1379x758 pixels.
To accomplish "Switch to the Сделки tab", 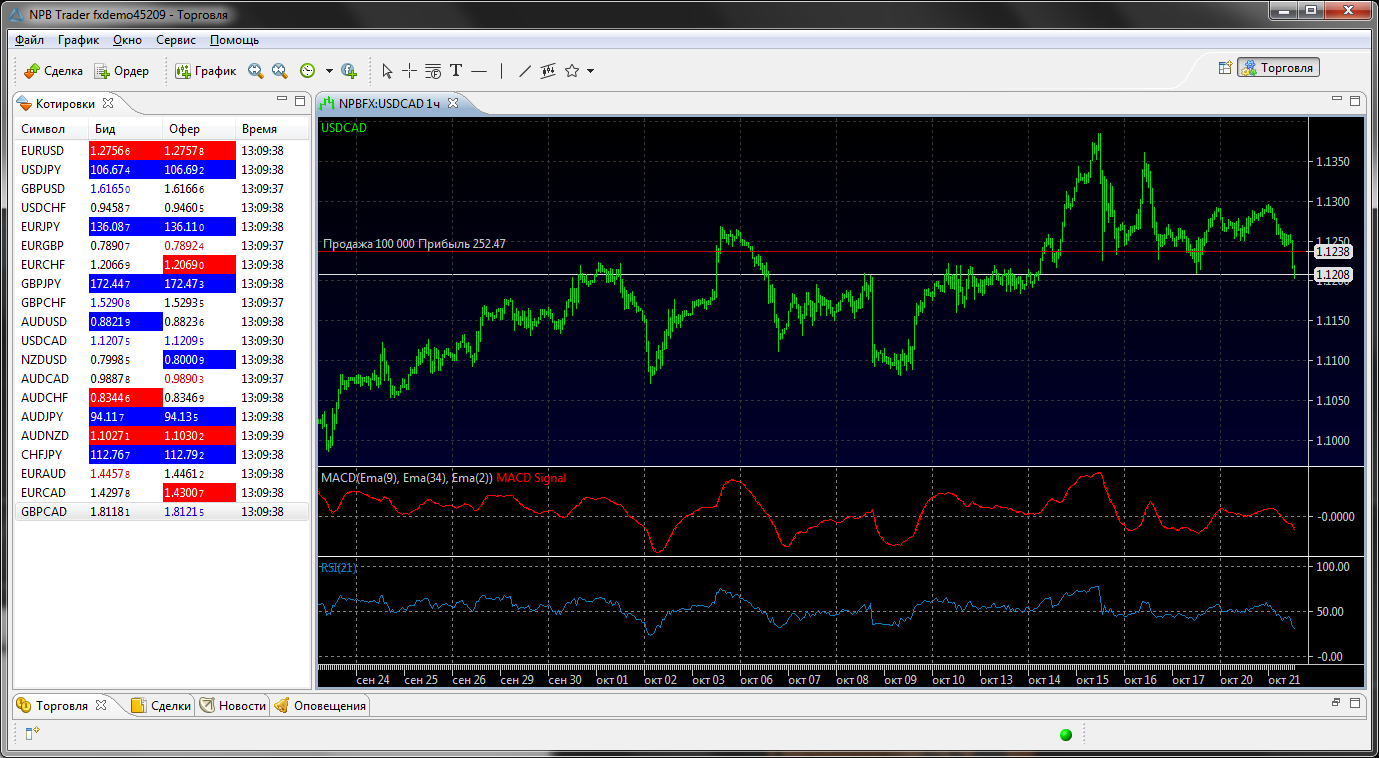I will [161, 705].
